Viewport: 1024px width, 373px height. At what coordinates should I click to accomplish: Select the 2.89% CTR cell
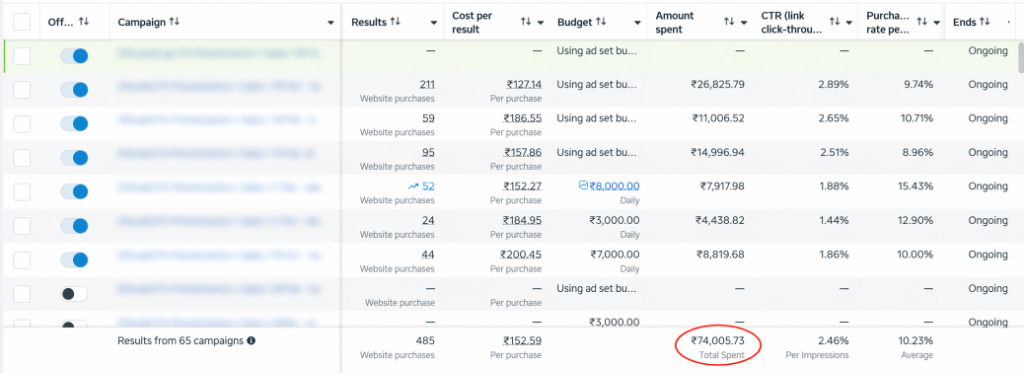click(833, 84)
